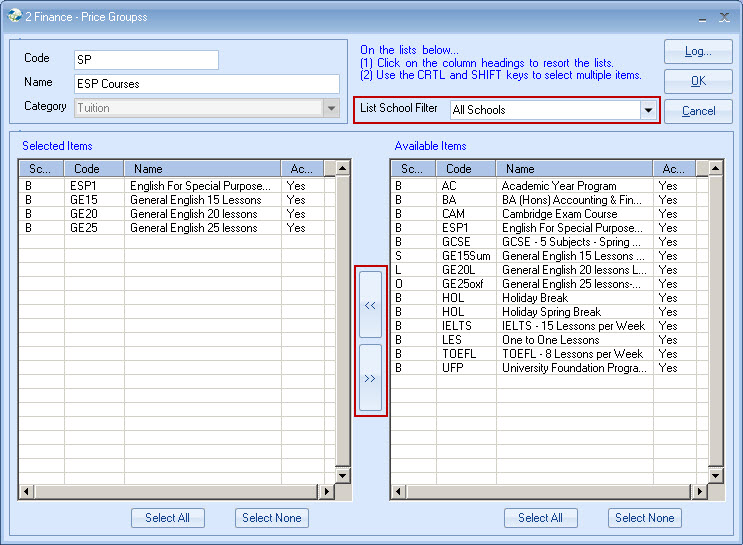Expand the disabled Category Tuition dropdown
Viewport: 743px width, 545px height.
click(331, 108)
